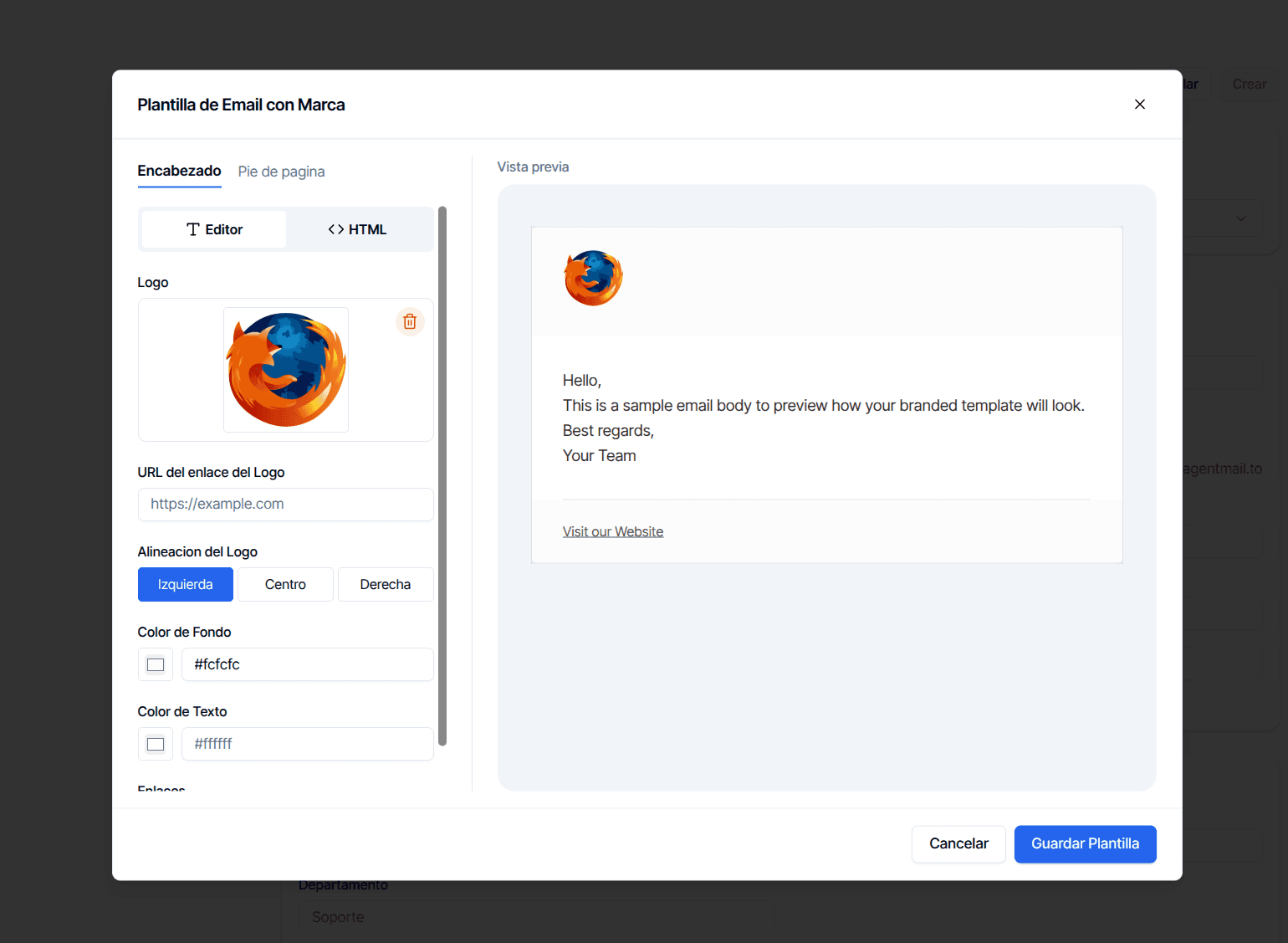Image resolution: width=1288 pixels, height=943 pixels.
Task: Open the Color de Fondo swatch picker
Action: pyautogui.click(x=156, y=664)
